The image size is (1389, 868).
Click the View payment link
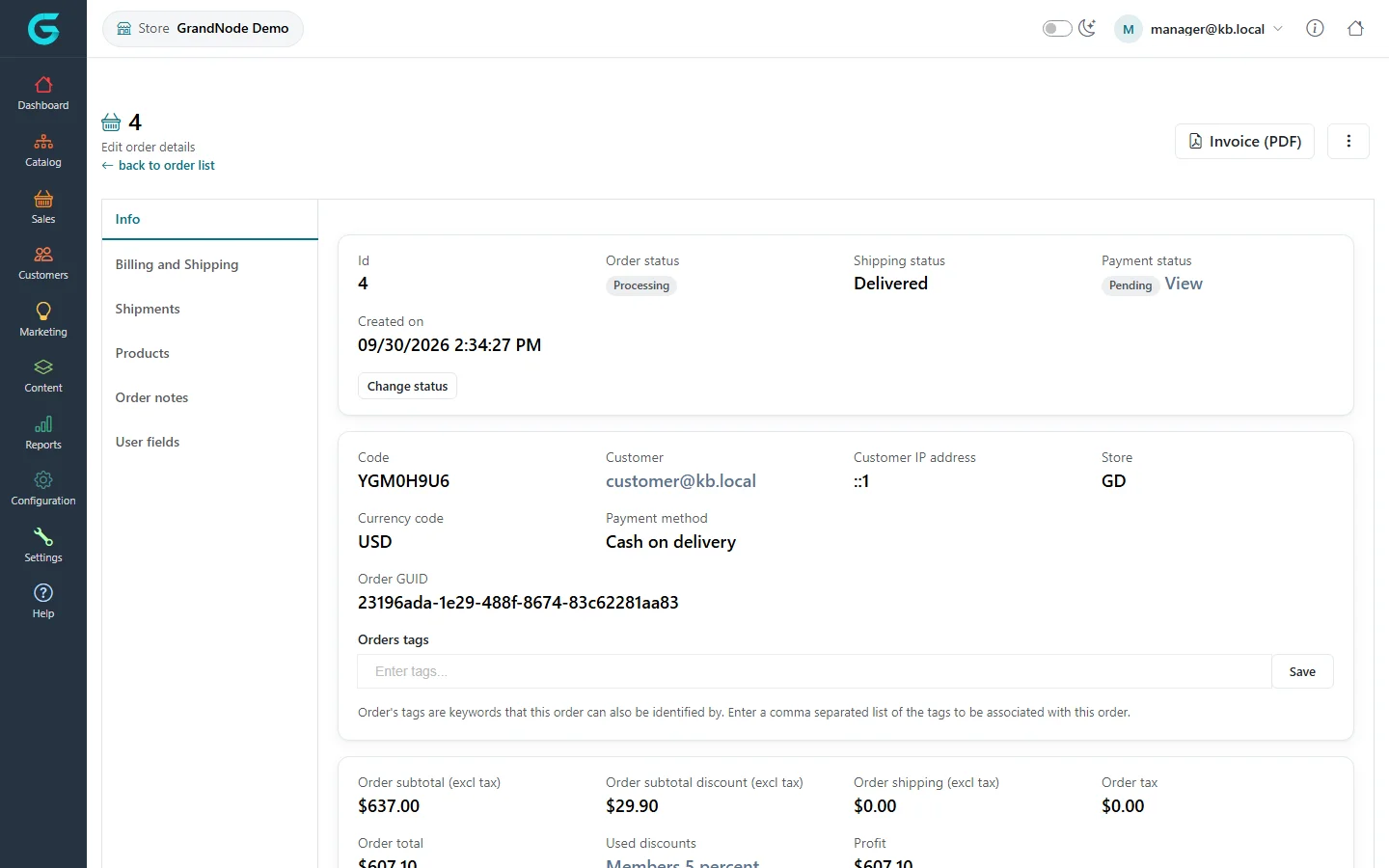(1184, 284)
